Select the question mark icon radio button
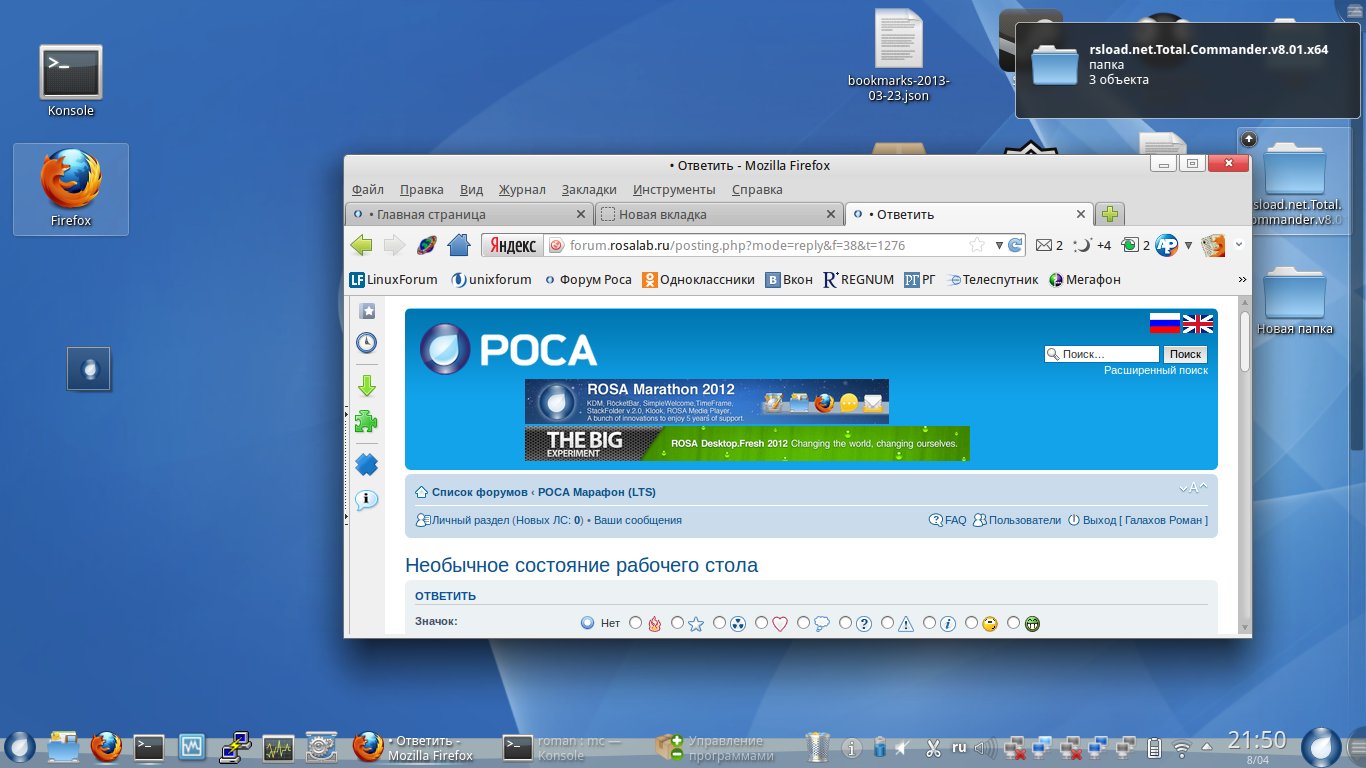The height and width of the screenshot is (768, 1366). 845,623
